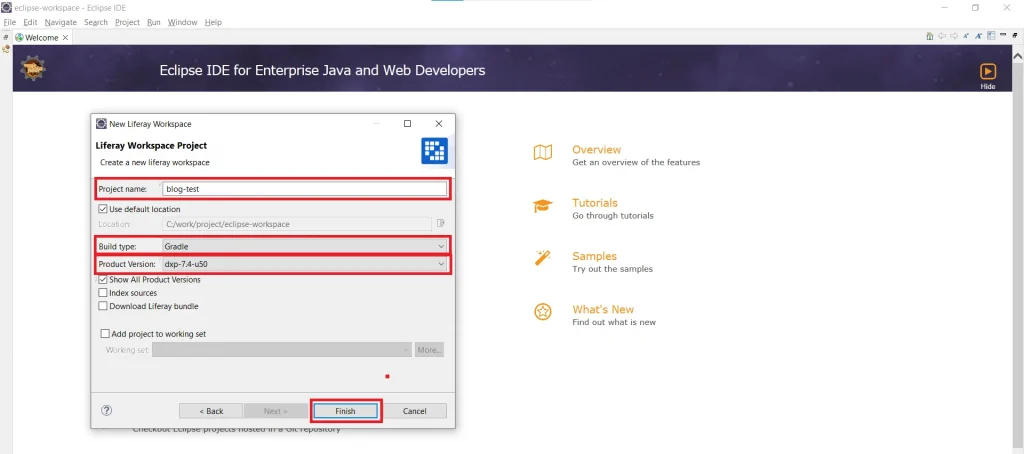Screen dimensions: 1024x454
Task: Uncheck Show All Product Versions
Action: click(x=103, y=280)
